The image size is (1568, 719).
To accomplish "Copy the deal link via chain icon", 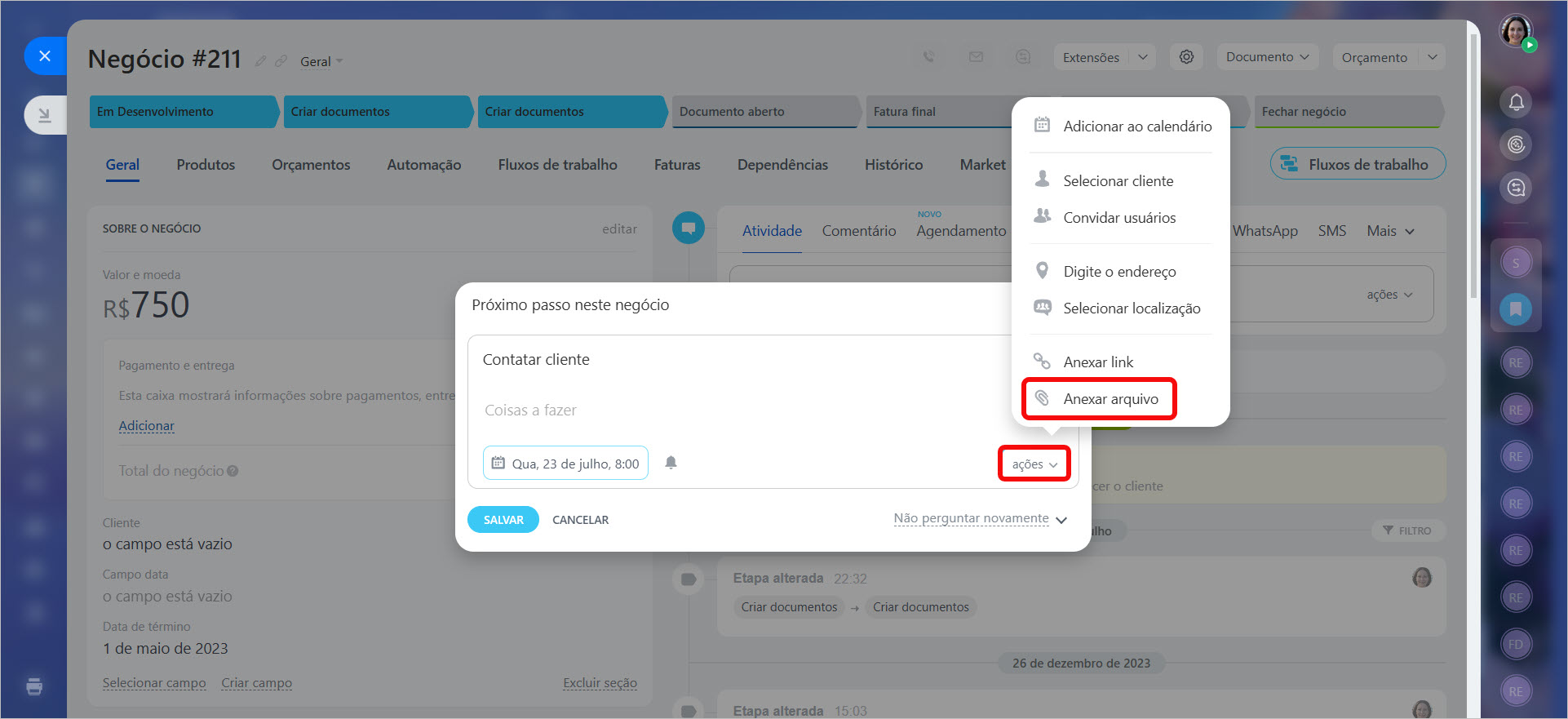I will click(281, 61).
